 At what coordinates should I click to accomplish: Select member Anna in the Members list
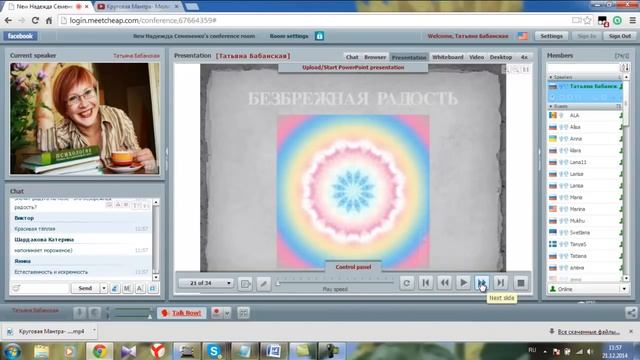tap(584, 139)
